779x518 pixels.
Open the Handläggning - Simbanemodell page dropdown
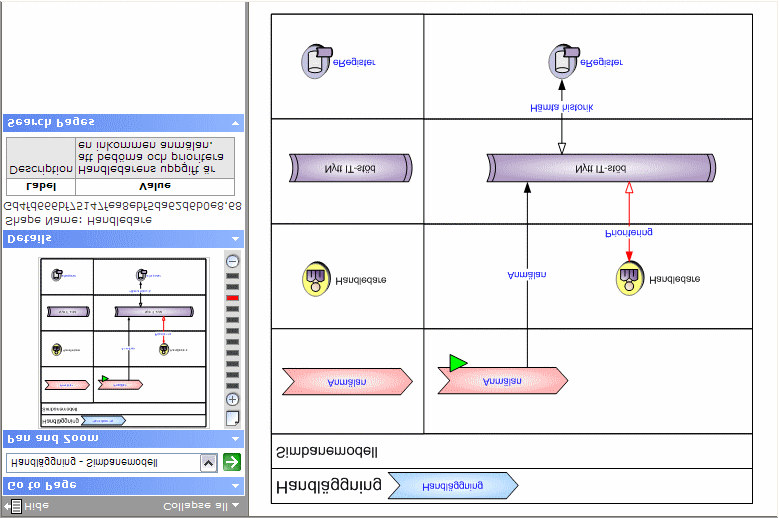209,463
